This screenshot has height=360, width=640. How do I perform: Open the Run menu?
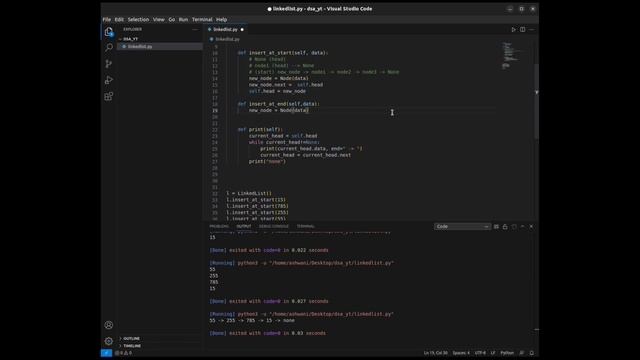[184, 20]
